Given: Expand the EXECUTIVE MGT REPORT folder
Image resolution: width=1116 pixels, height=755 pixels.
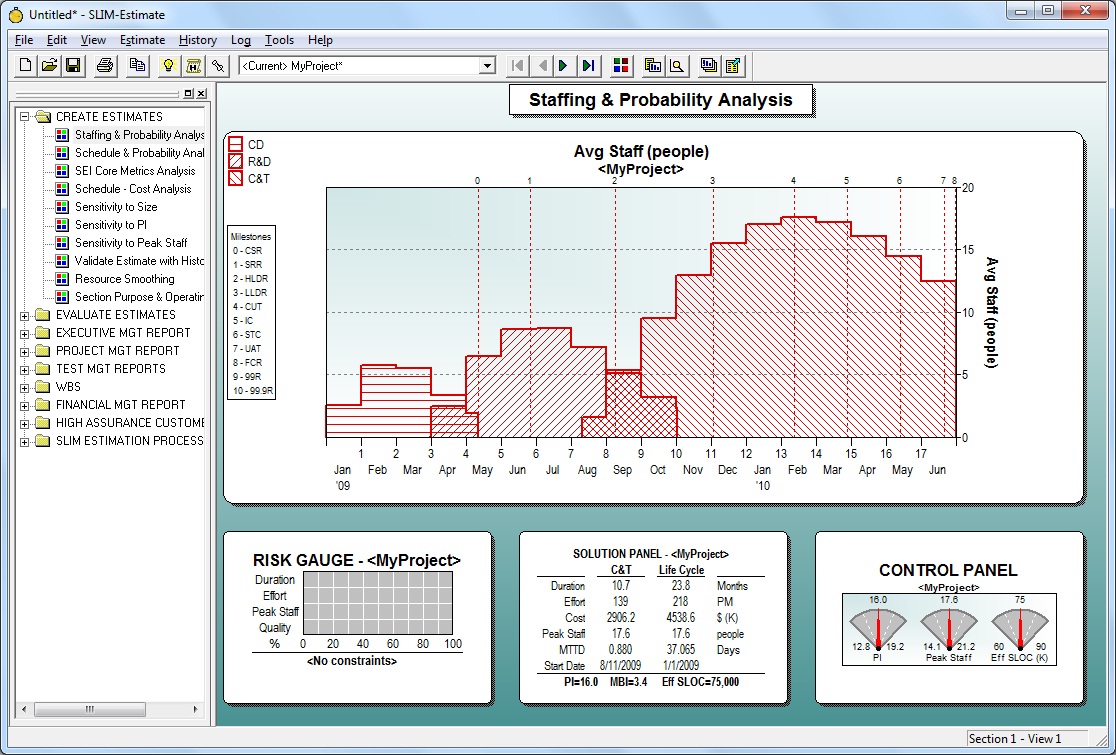Looking at the screenshot, I should click(24, 333).
